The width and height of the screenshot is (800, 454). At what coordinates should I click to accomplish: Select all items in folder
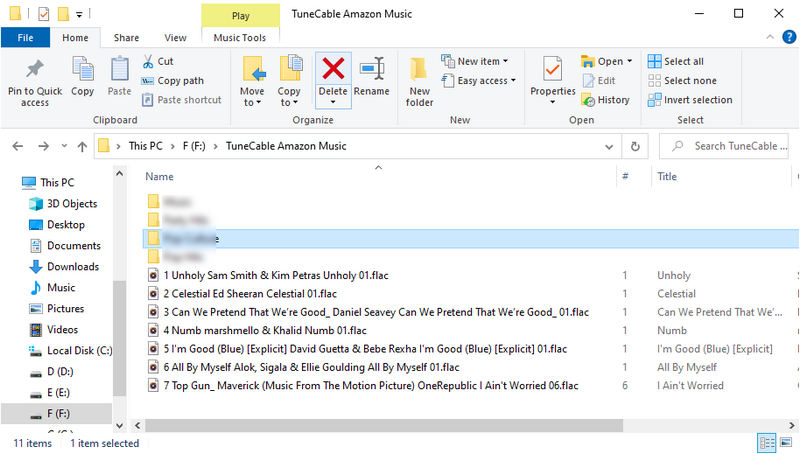(x=676, y=61)
